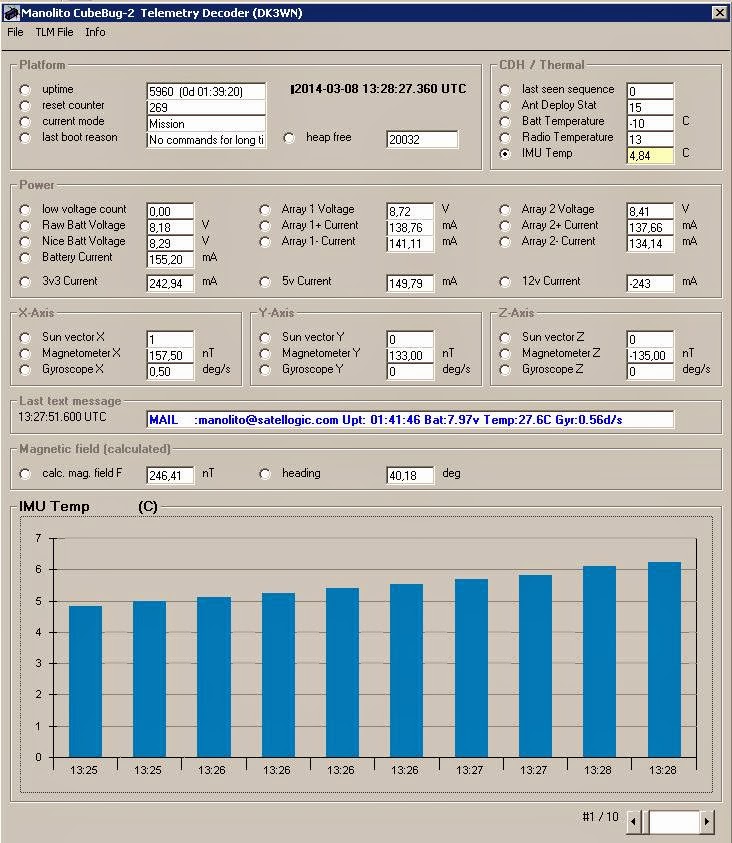Select the uptime radio button
This screenshot has width=732, height=843.
click(x=25, y=90)
